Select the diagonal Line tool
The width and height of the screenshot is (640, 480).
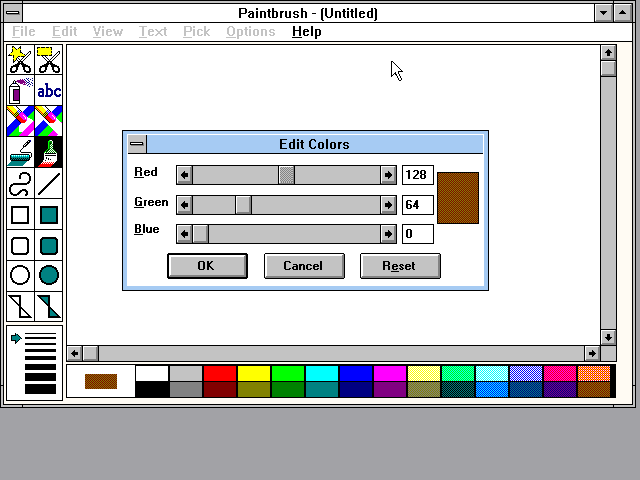(49, 184)
